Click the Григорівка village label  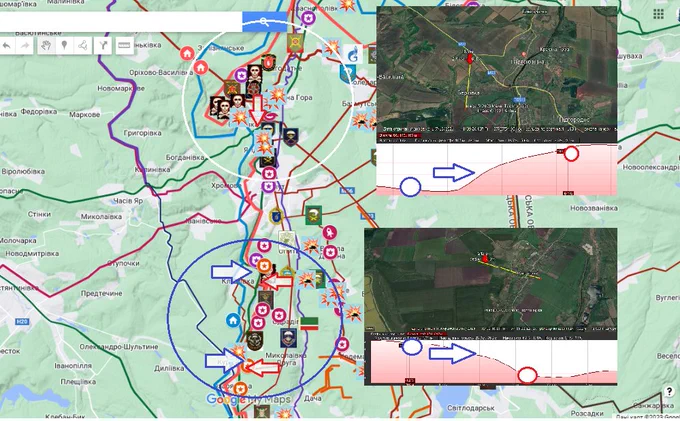(x=142, y=133)
